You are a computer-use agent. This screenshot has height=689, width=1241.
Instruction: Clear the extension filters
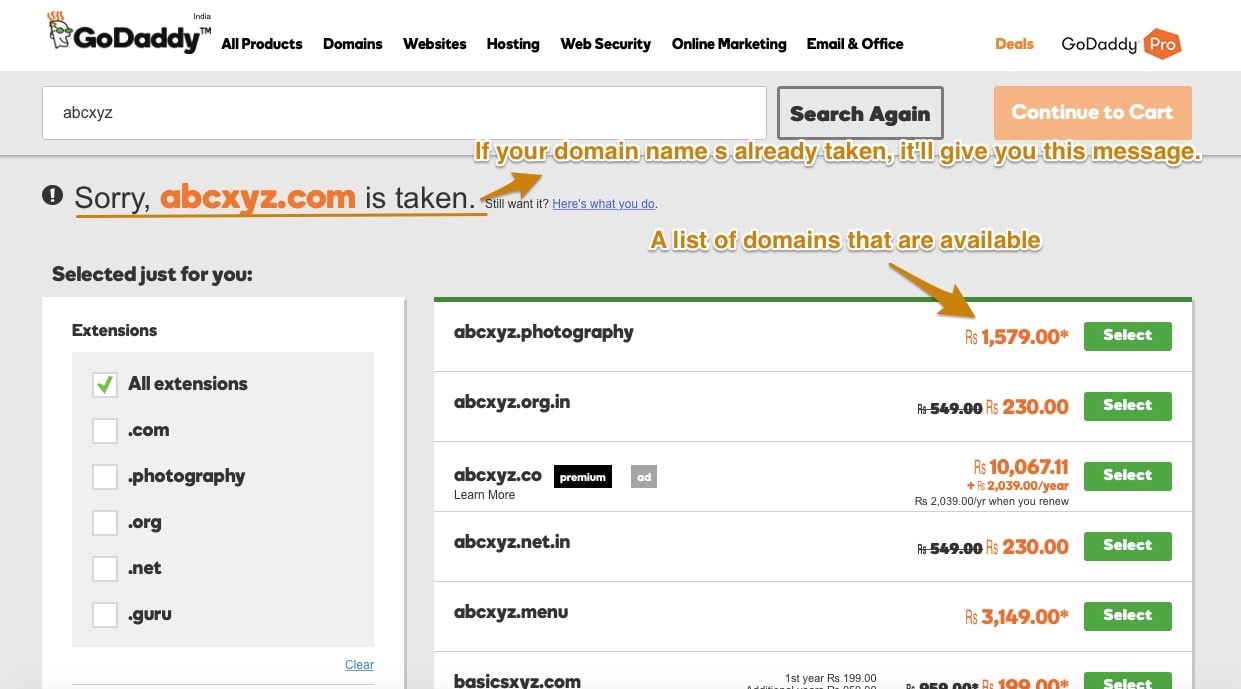(x=359, y=664)
